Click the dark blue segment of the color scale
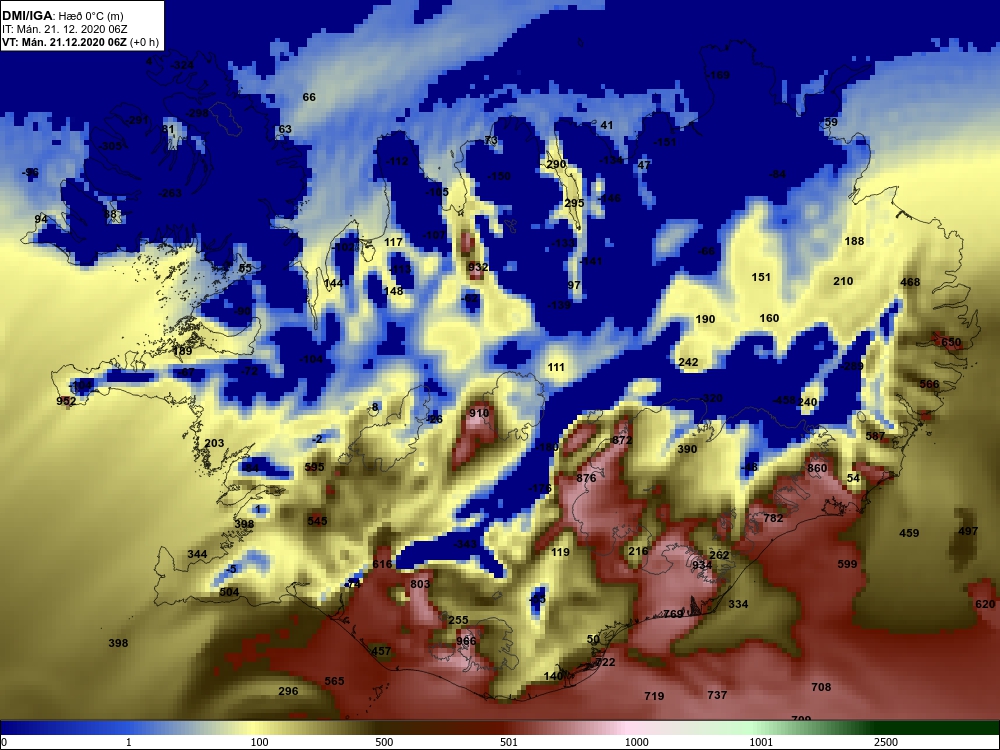Image resolution: width=1000 pixels, height=750 pixels. click(x=64, y=728)
